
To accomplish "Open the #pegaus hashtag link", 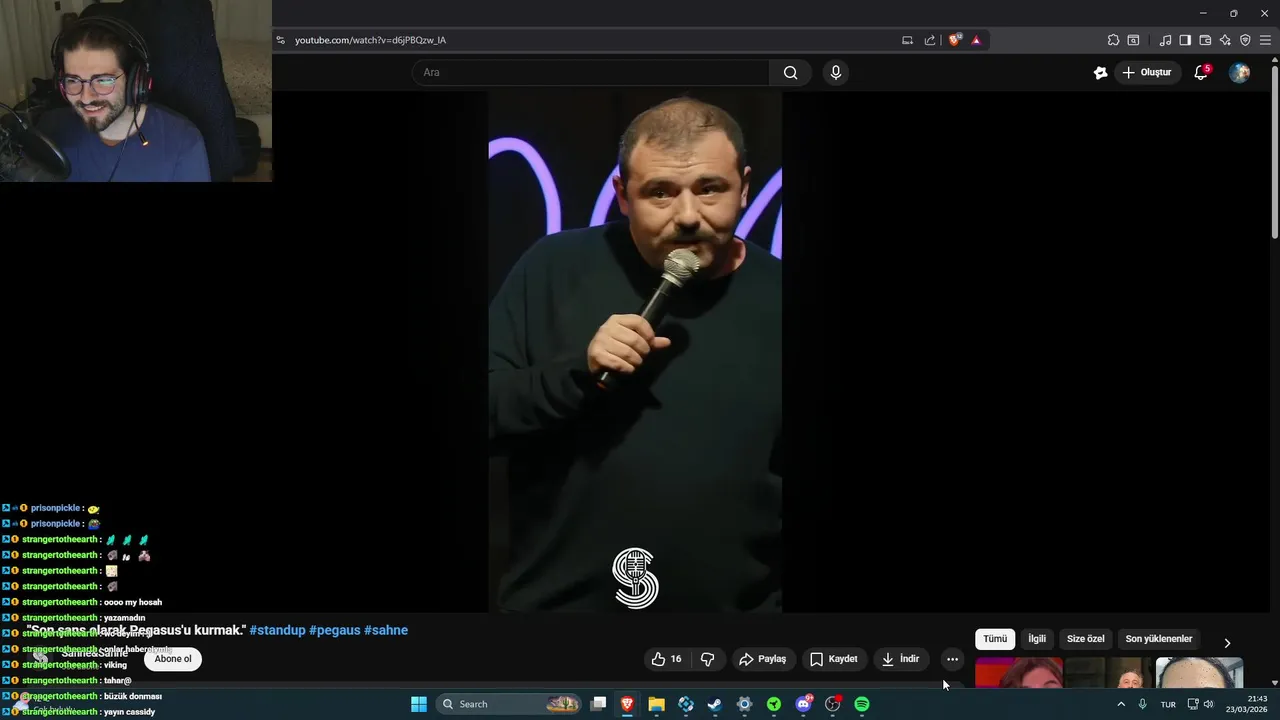I will [x=334, y=630].
